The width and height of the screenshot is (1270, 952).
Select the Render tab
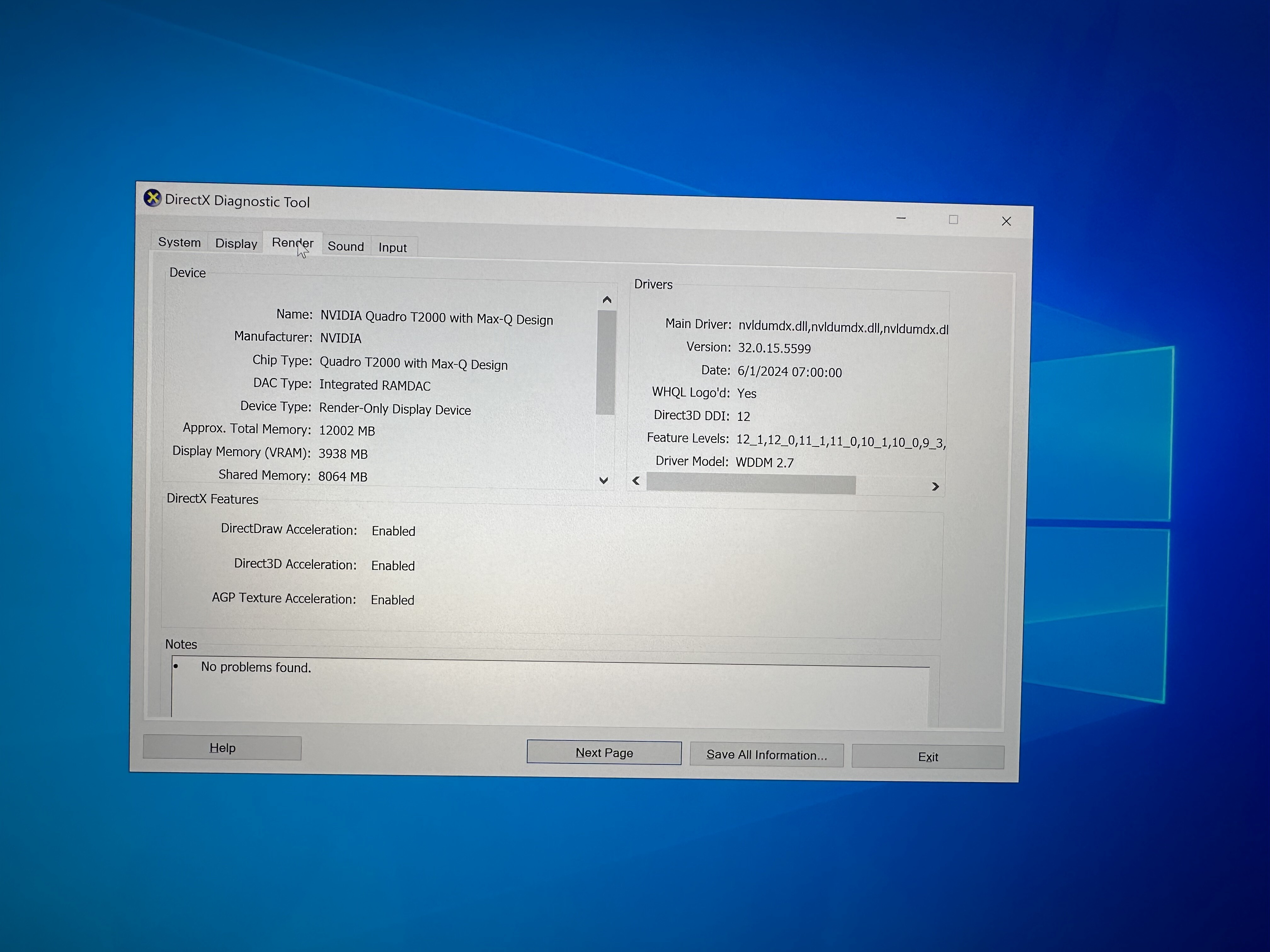click(292, 243)
